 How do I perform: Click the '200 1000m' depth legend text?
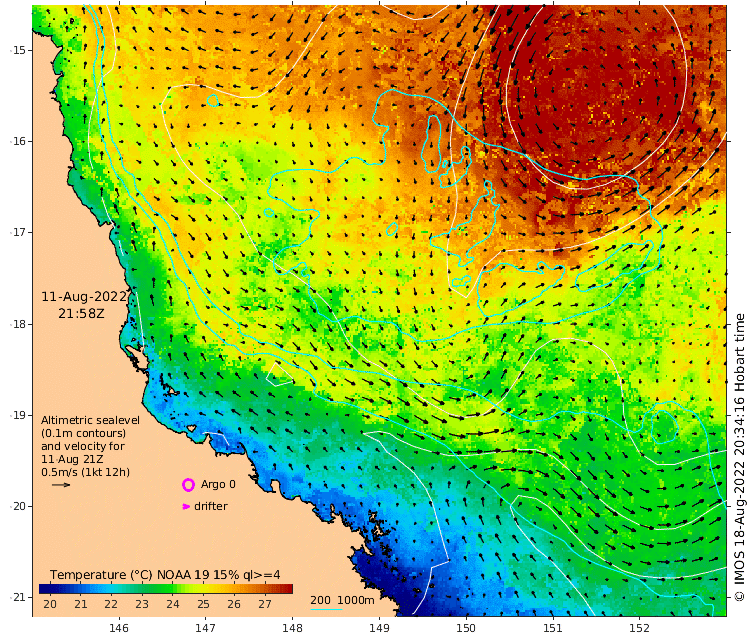[x=342, y=600]
